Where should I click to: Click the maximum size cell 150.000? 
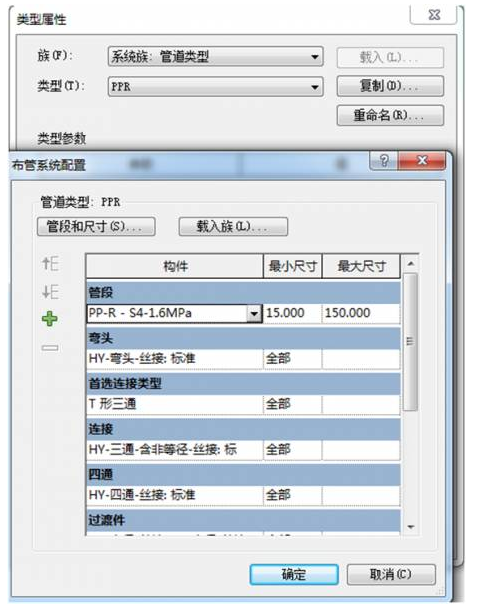(x=361, y=313)
